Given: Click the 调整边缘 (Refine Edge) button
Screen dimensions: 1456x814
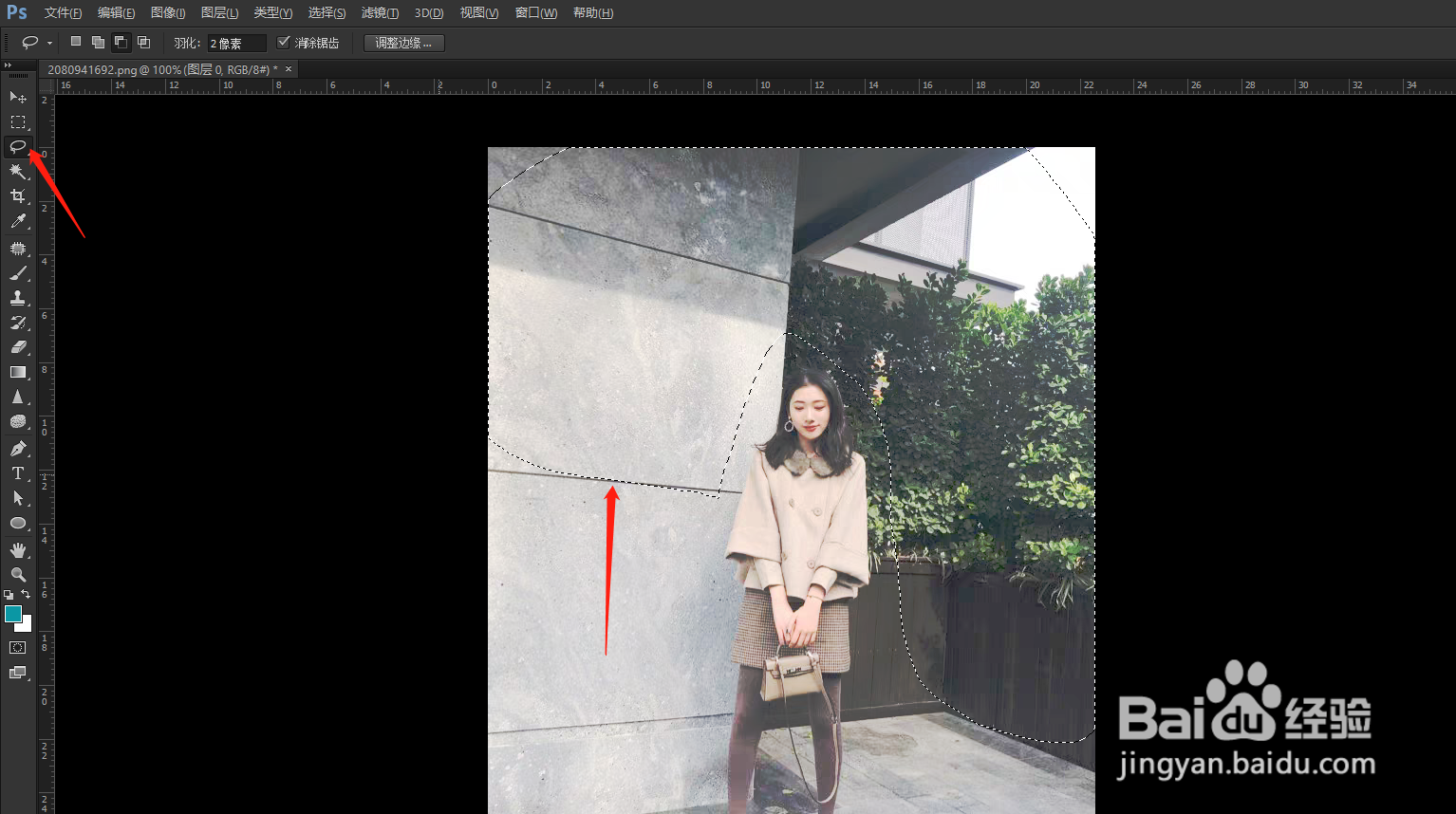Looking at the screenshot, I should (x=402, y=42).
